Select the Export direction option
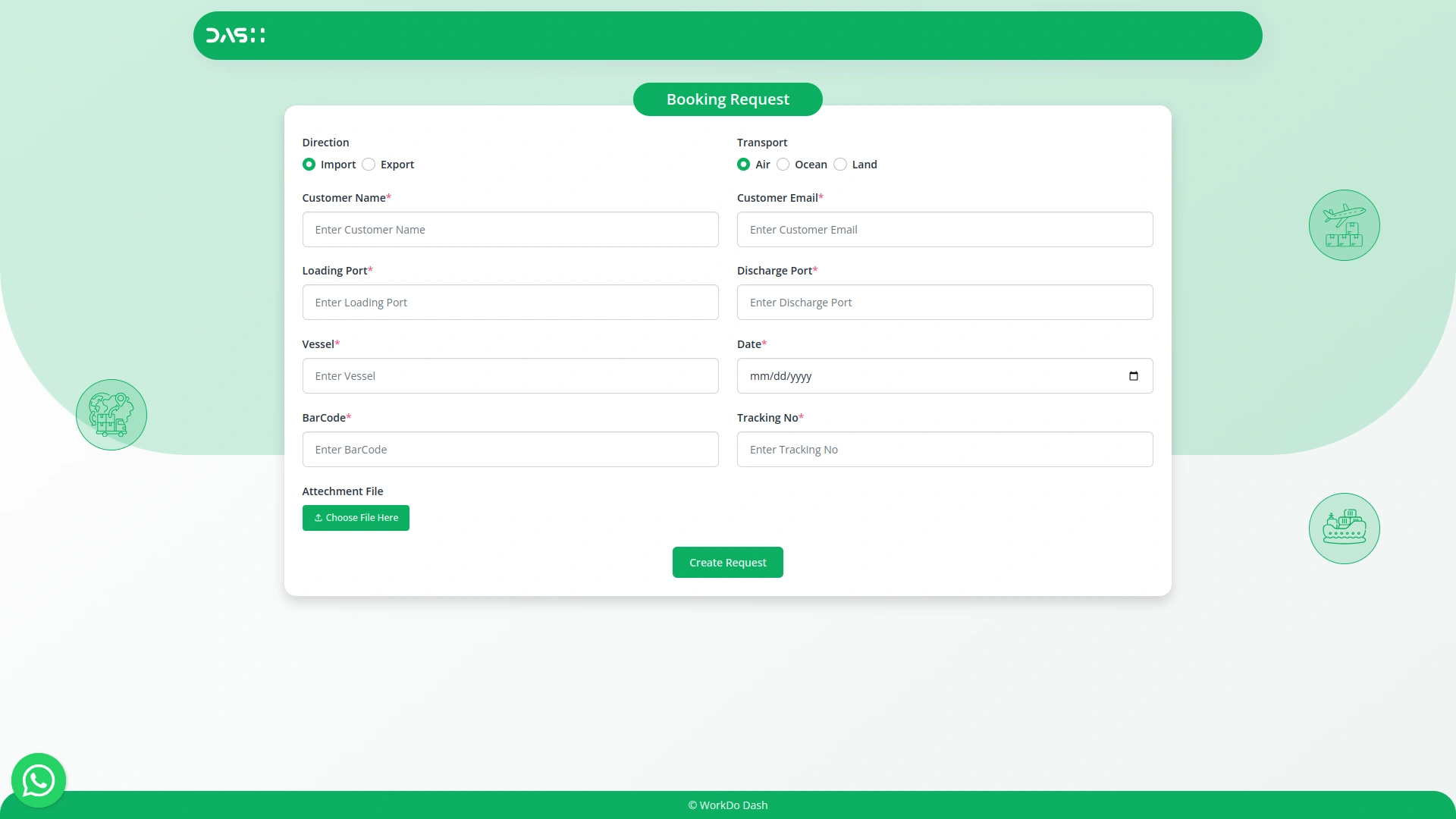Image resolution: width=1456 pixels, height=819 pixels. (369, 164)
